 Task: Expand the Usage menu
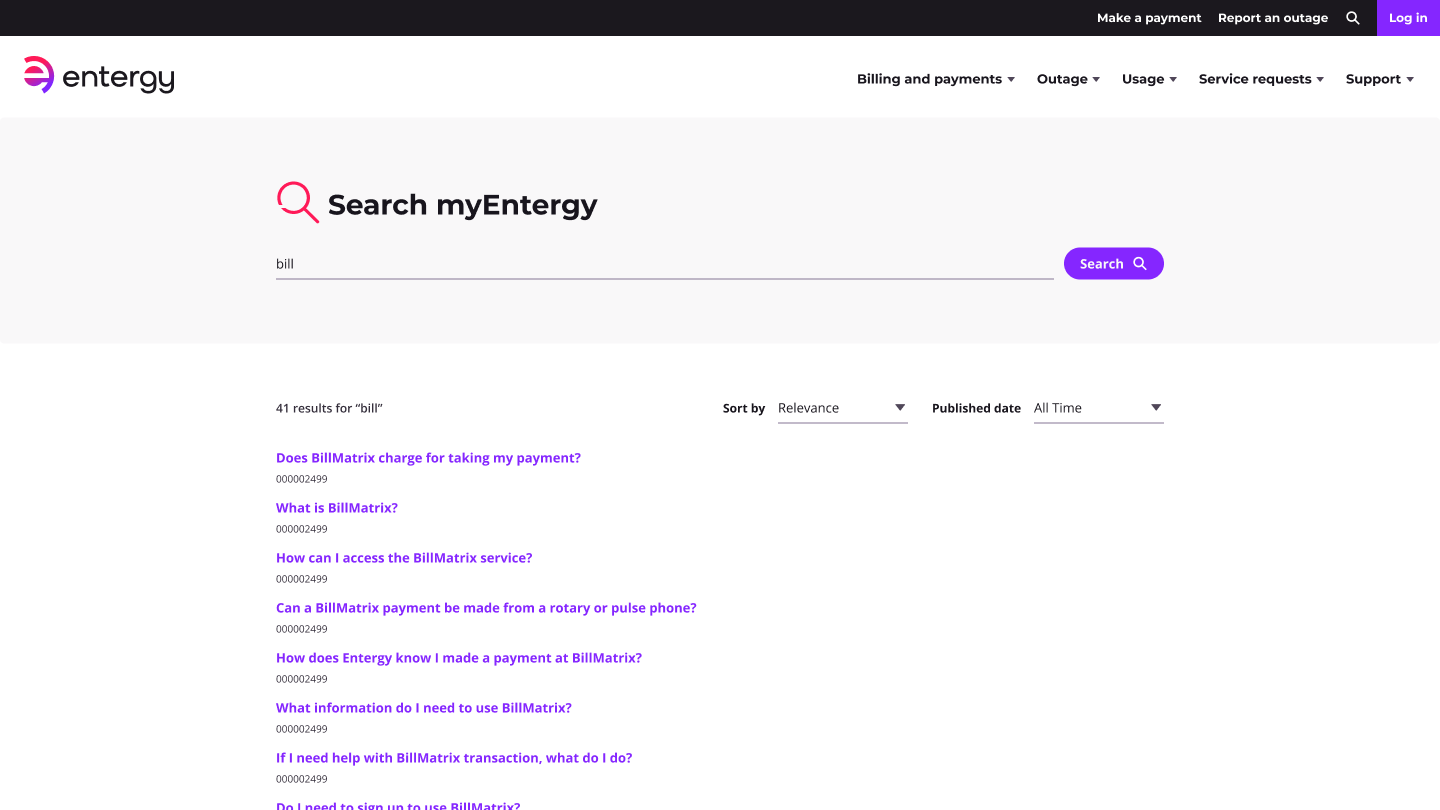[1150, 79]
